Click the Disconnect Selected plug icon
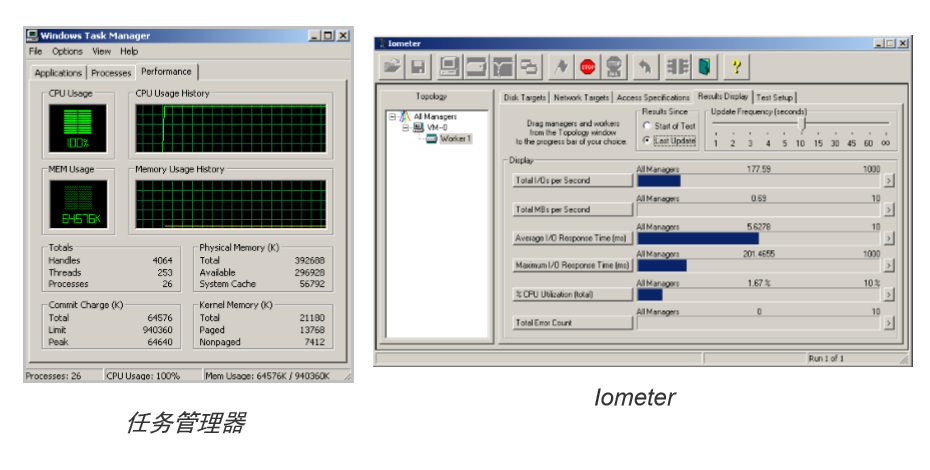Viewport: 930px width, 470px height. tap(677, 66)
